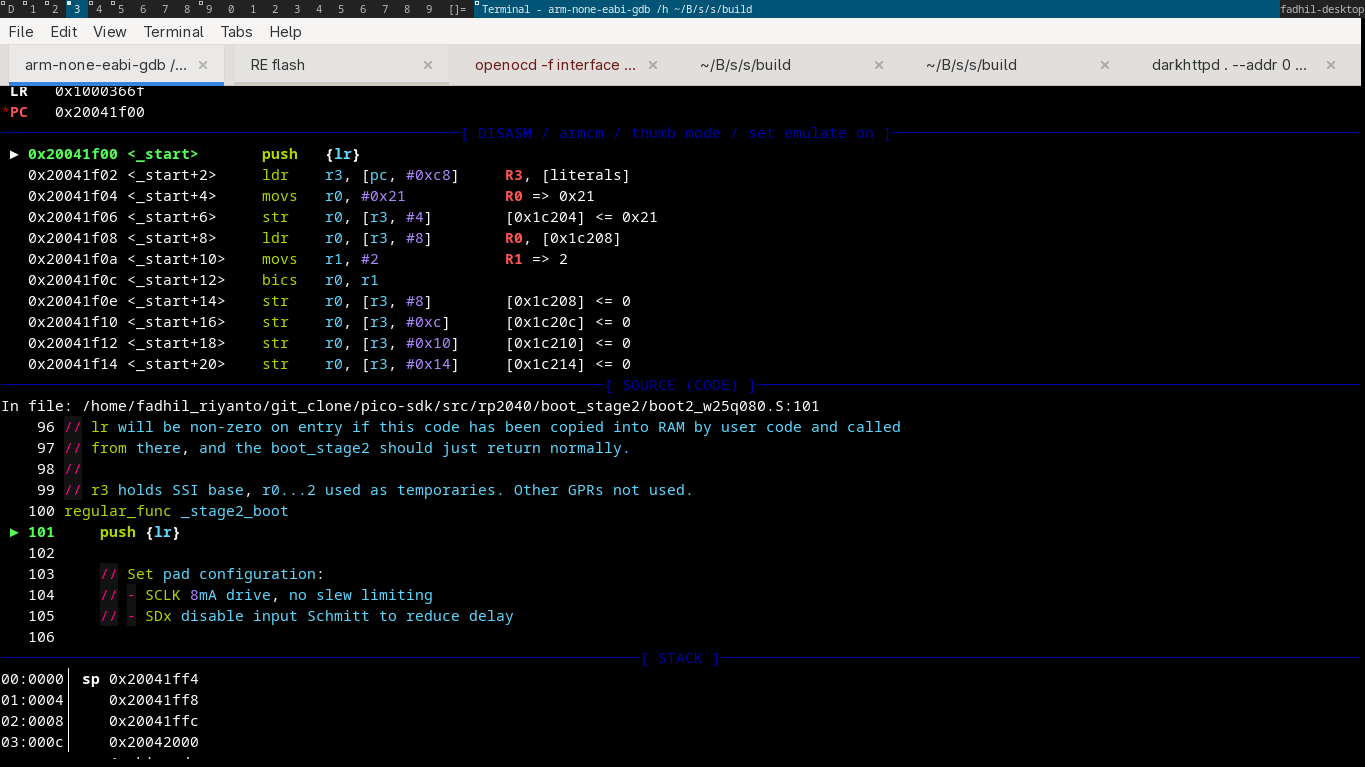
Task: Click the []= layout symbol in top bar
Action: (x=457, y=9)
